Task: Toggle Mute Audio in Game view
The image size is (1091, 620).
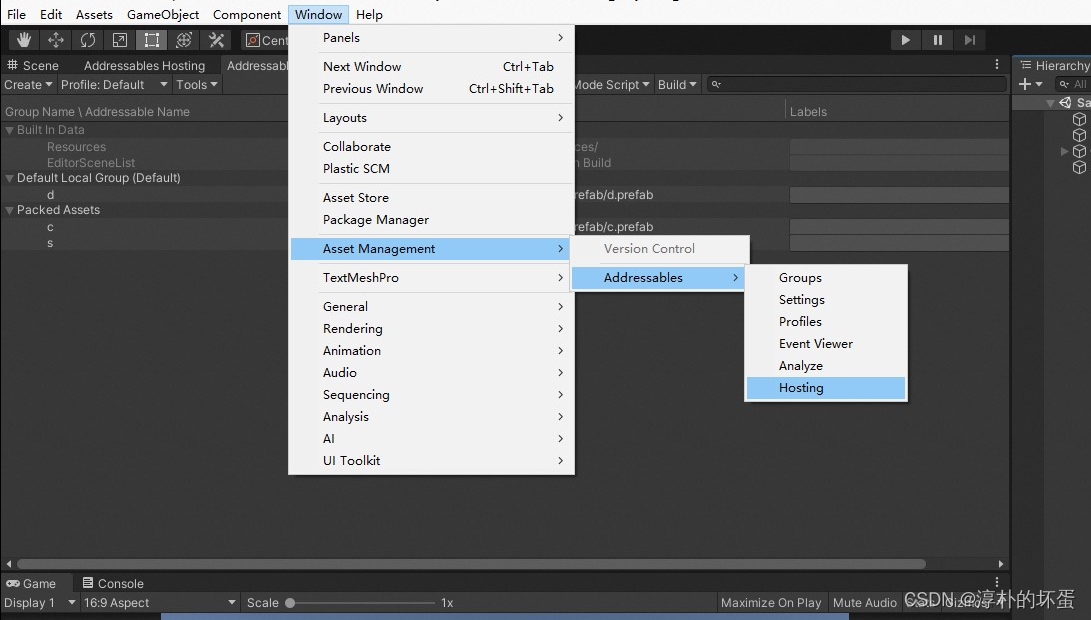Action: (x=864, y=603)
